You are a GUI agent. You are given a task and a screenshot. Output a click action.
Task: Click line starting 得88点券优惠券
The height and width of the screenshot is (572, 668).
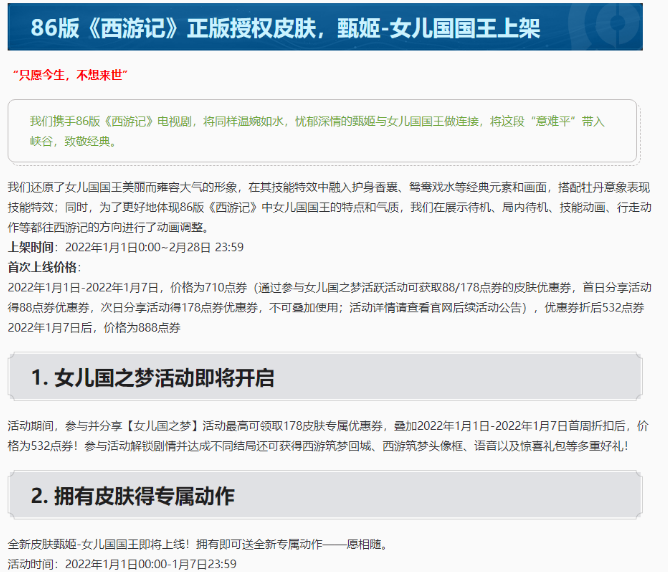(325, 308)
